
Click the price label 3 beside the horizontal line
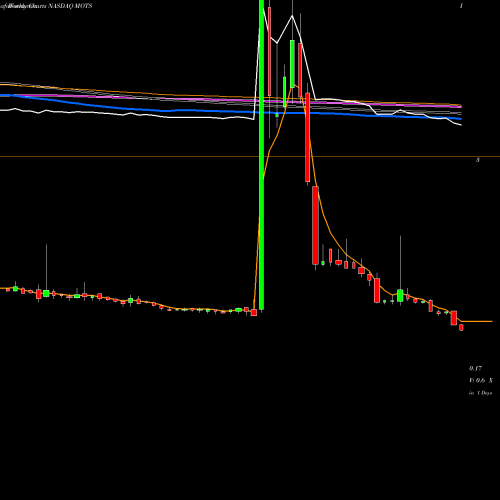[478, 160]
